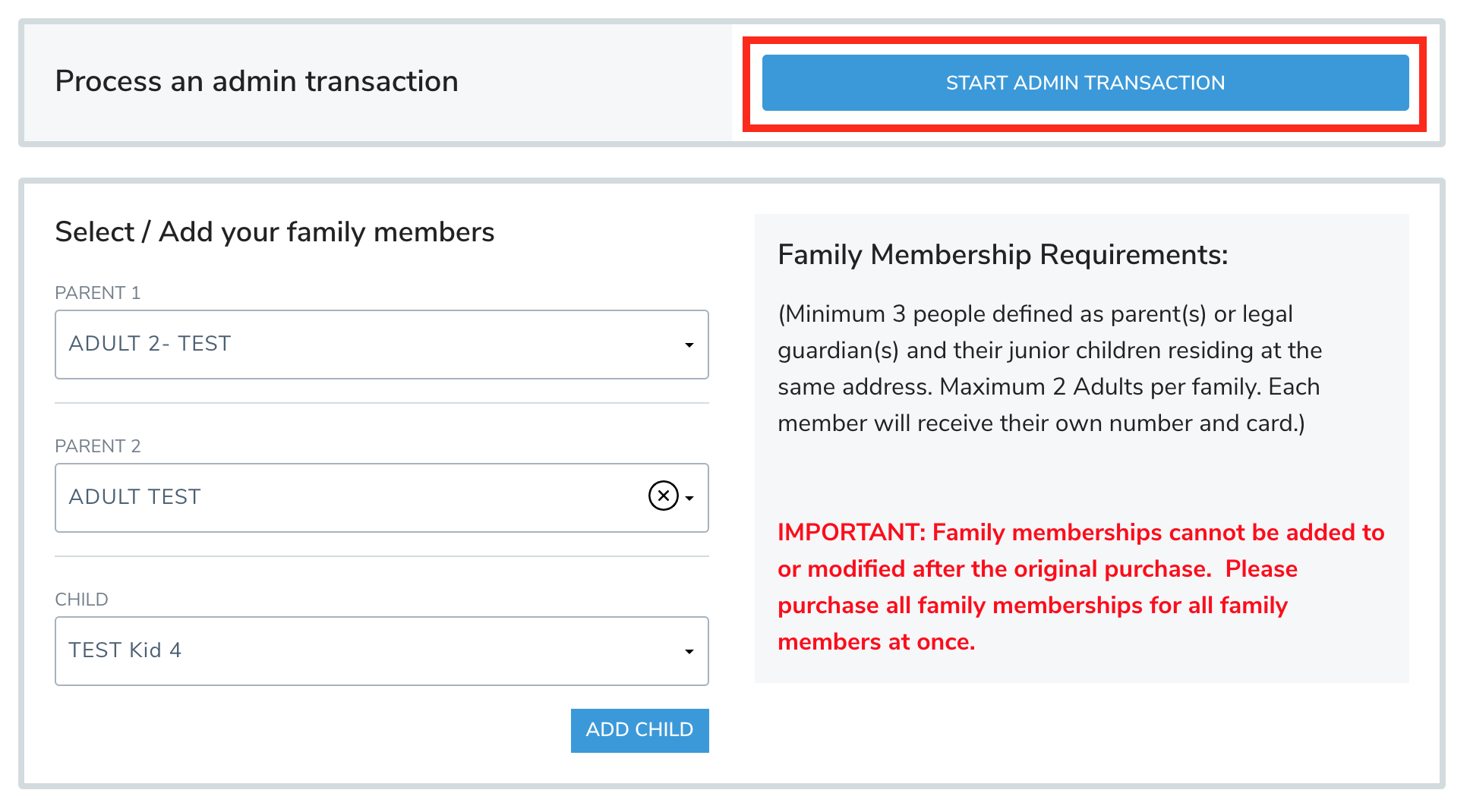Screen dimensions: 1470x812
Task: Click the red IMPORTANT family memberships warning
Action: (1080, 587)
